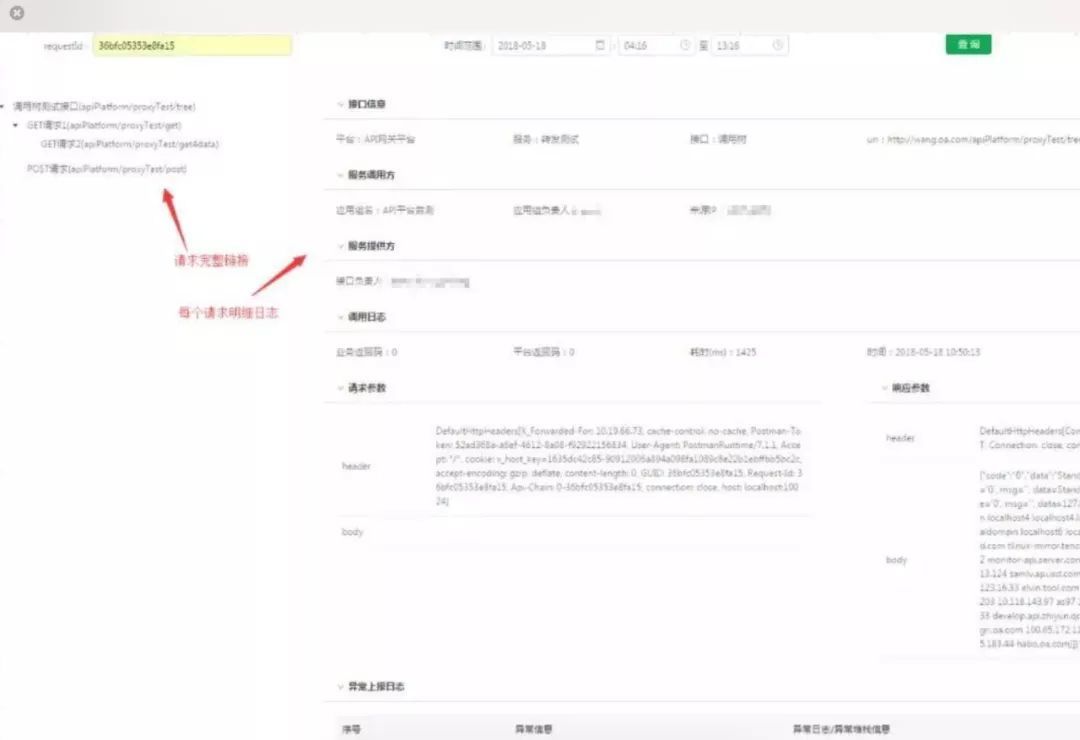Screen dimensions: 1080x740
Task: Select POST请求 (apiPlatform/proxyTest/post) row
Action: tap(107, 169)
